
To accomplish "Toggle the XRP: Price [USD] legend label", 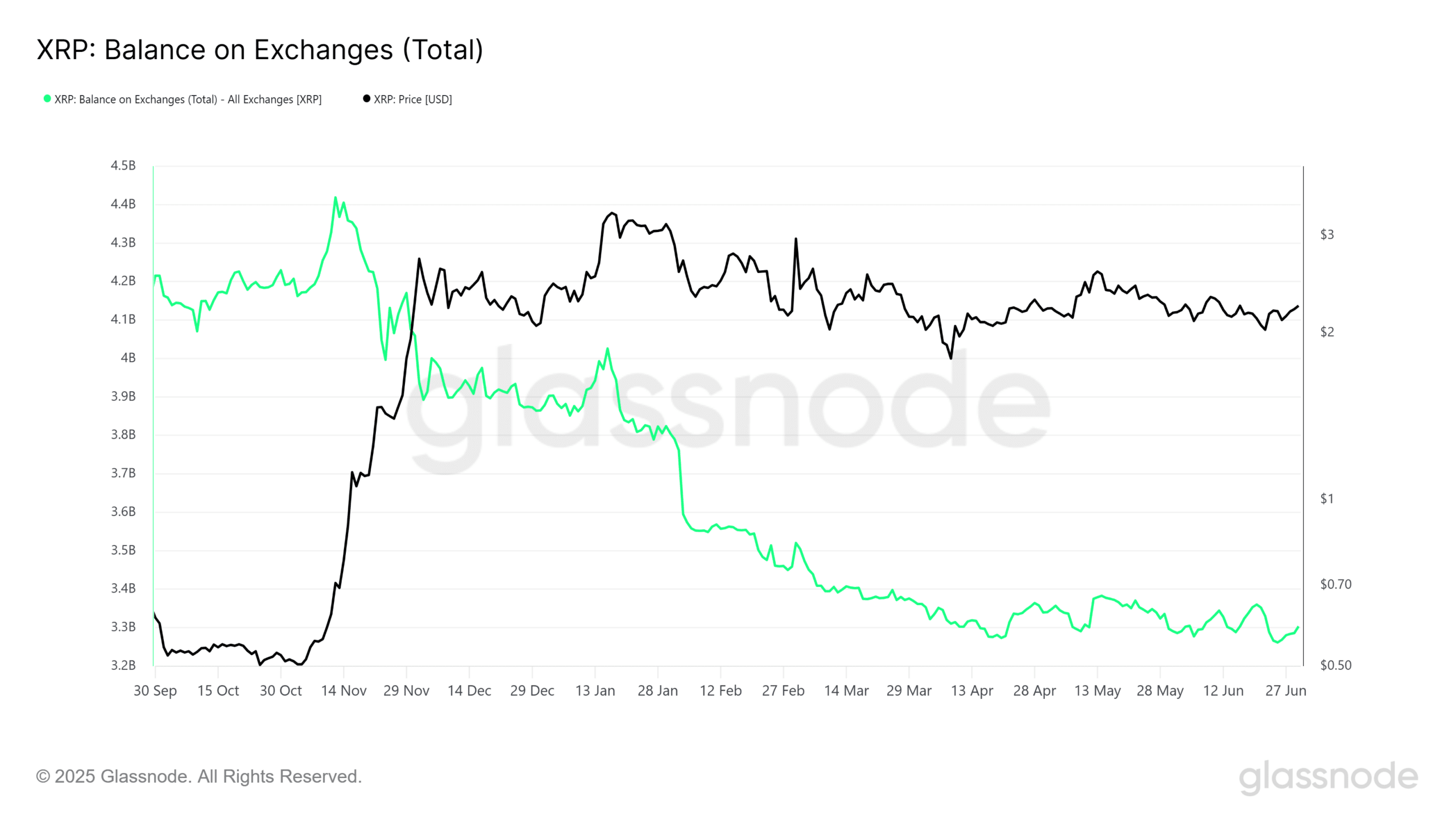I will tap(412, 100).
